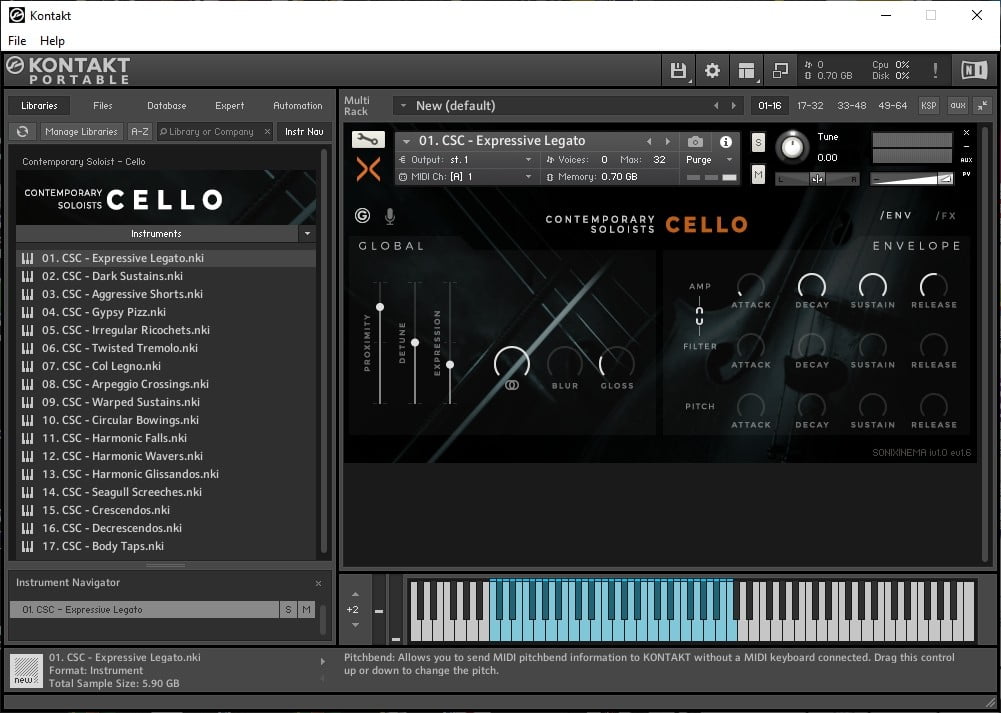
Task: Toggle the KSP multi script button
Action: point(929,106)
